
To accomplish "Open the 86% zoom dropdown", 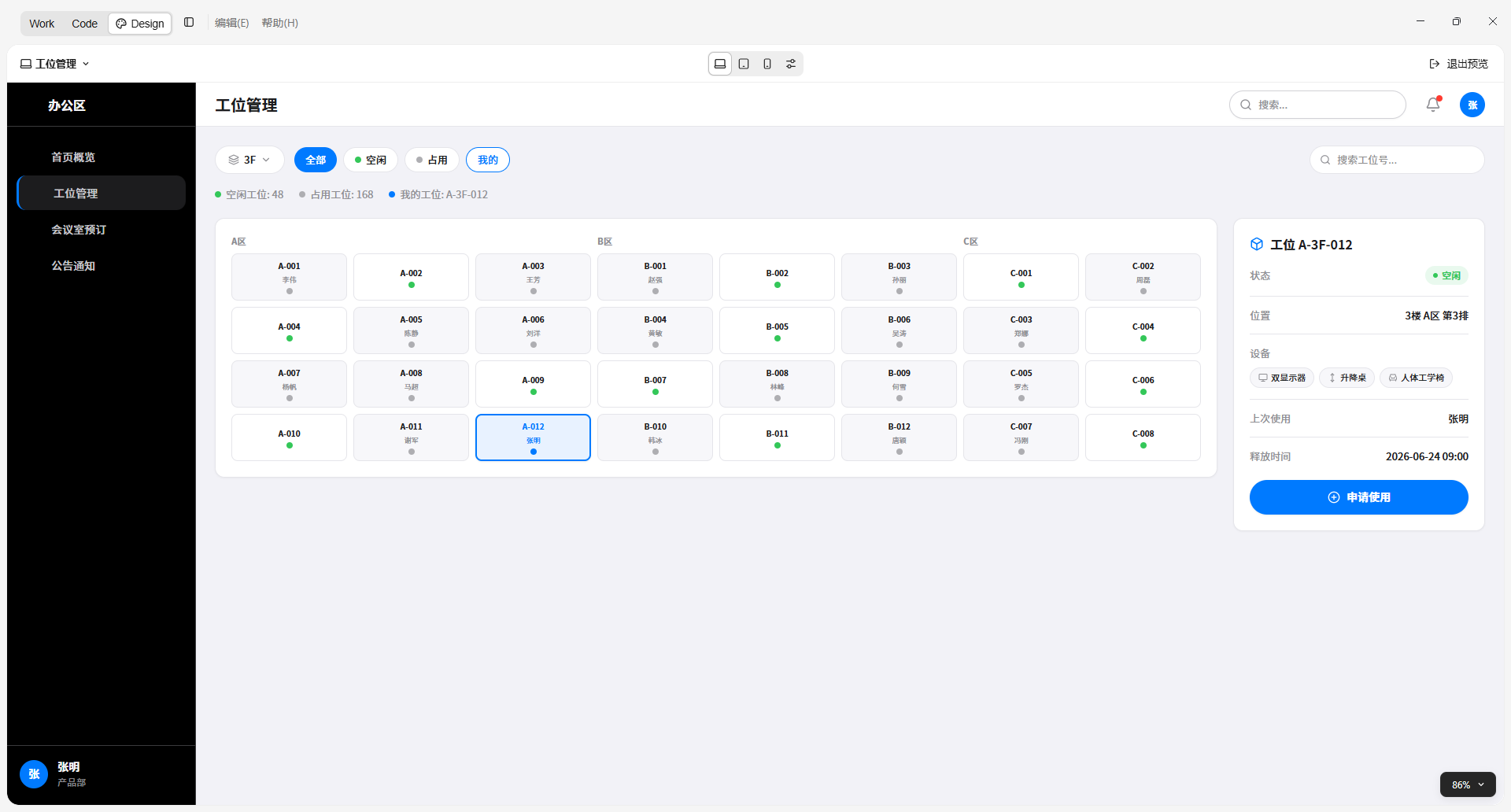I will [1468, 784].
